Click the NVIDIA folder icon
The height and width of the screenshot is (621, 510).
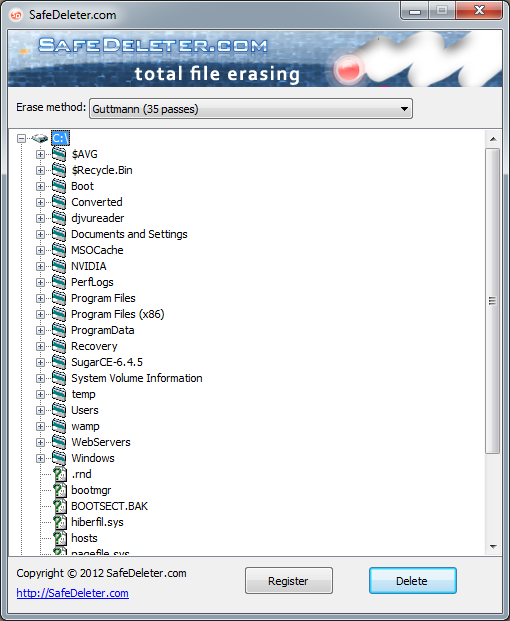(x=59, y=265)
